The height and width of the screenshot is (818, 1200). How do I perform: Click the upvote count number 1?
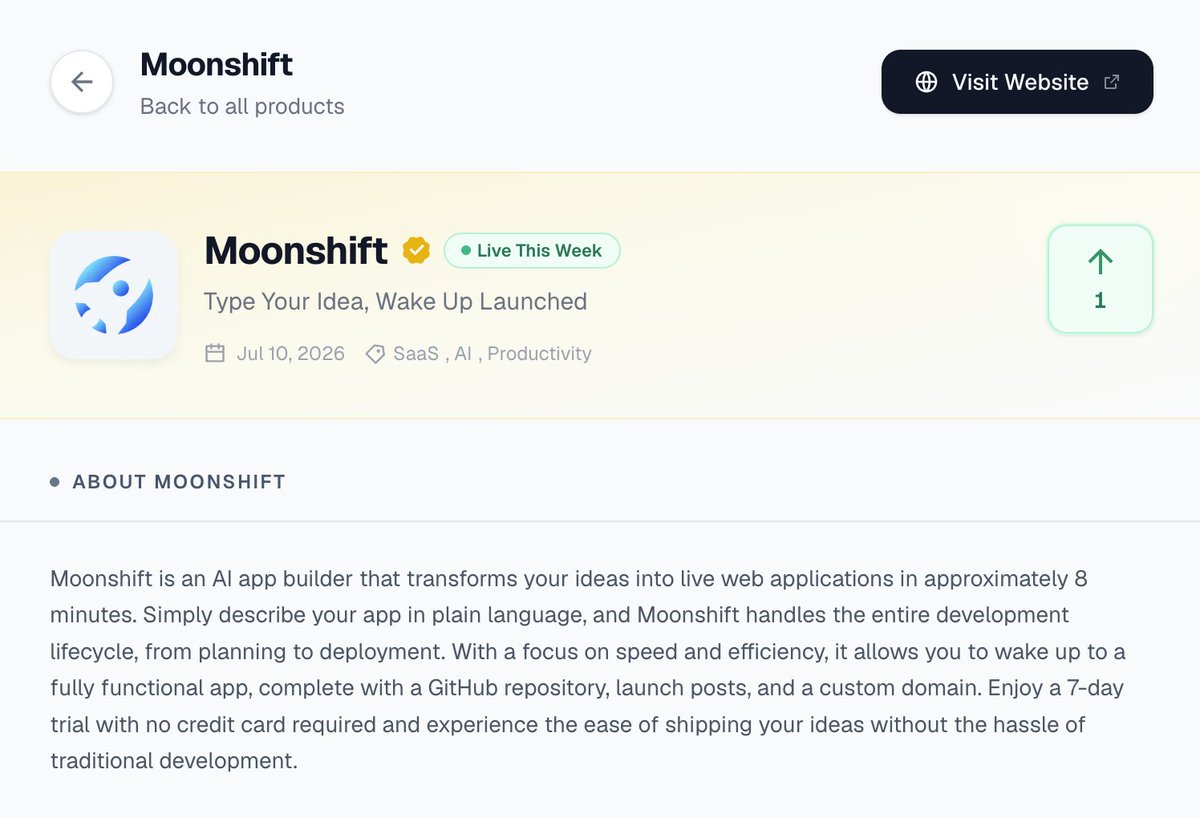1100,301
